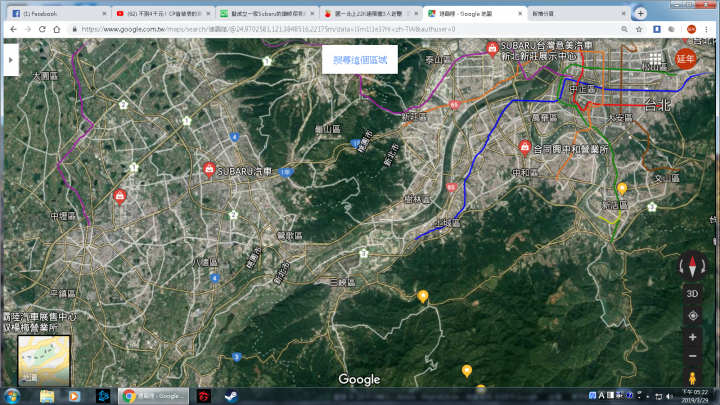720x405 pixels.
Task: Select the SUBARU台灣意美汽車 map pin
Action: 492,49
